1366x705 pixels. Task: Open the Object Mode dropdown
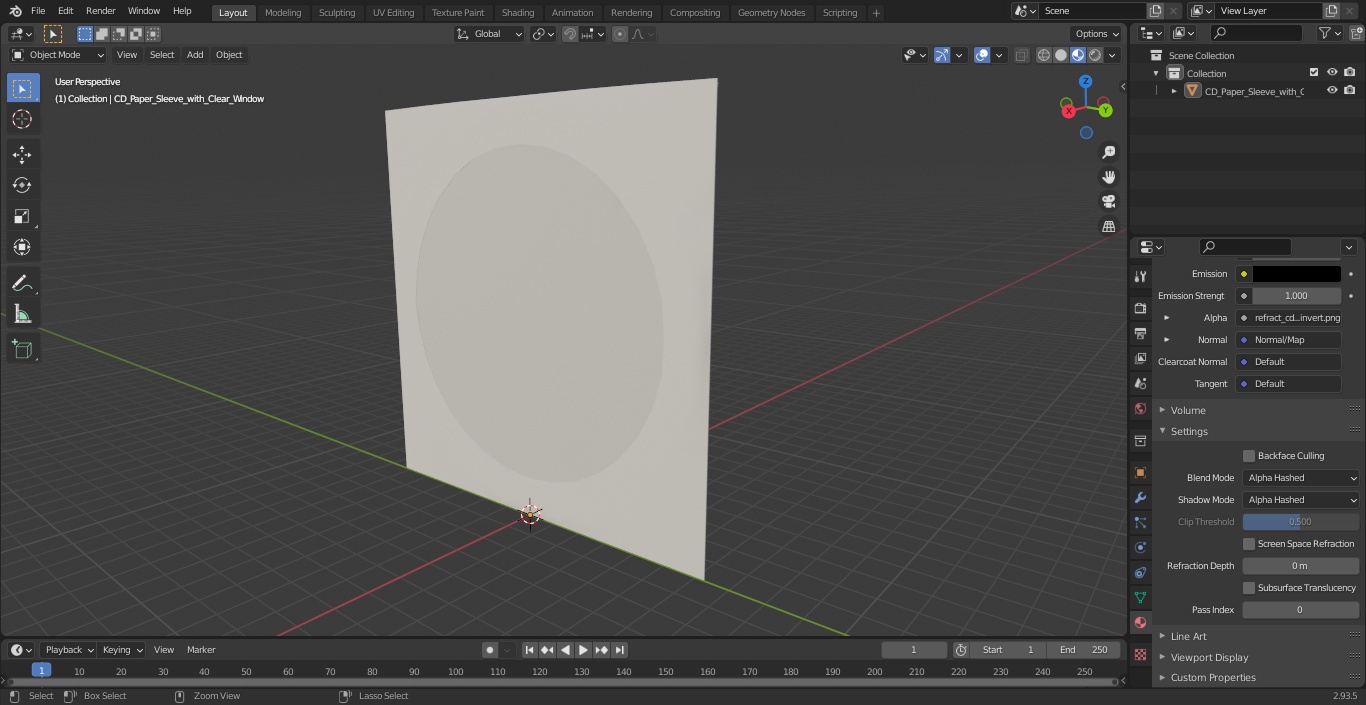pyautogui.click(x=58, y=55)
